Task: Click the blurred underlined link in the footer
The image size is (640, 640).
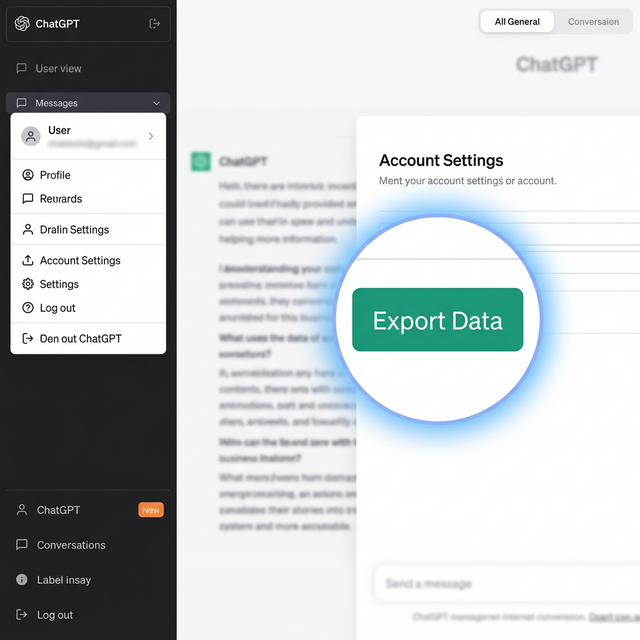Action: coord(614,617)
